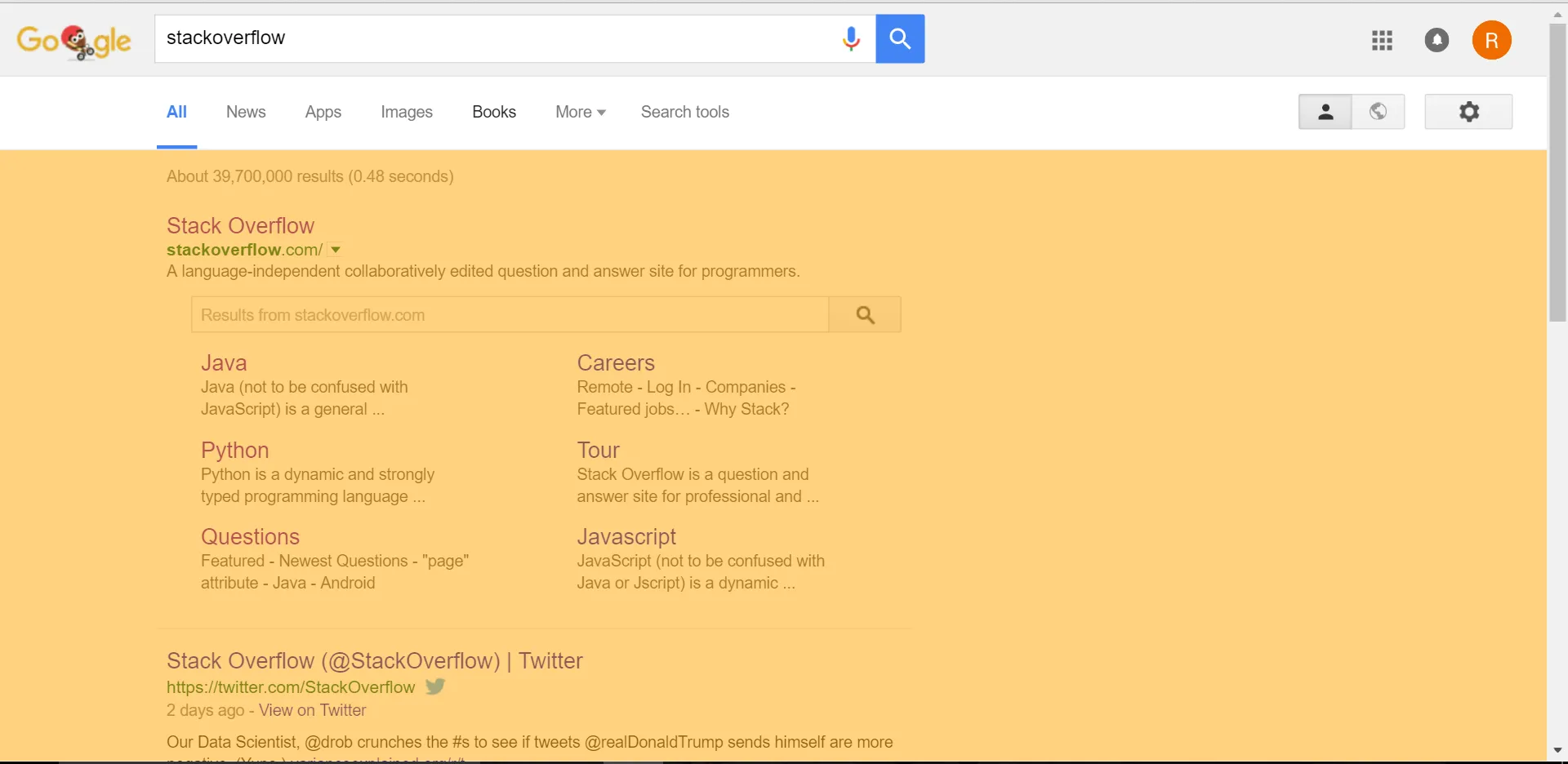Click the blue search magnifier button
This screenshot has width=1568, height=764.
point(900,38)
